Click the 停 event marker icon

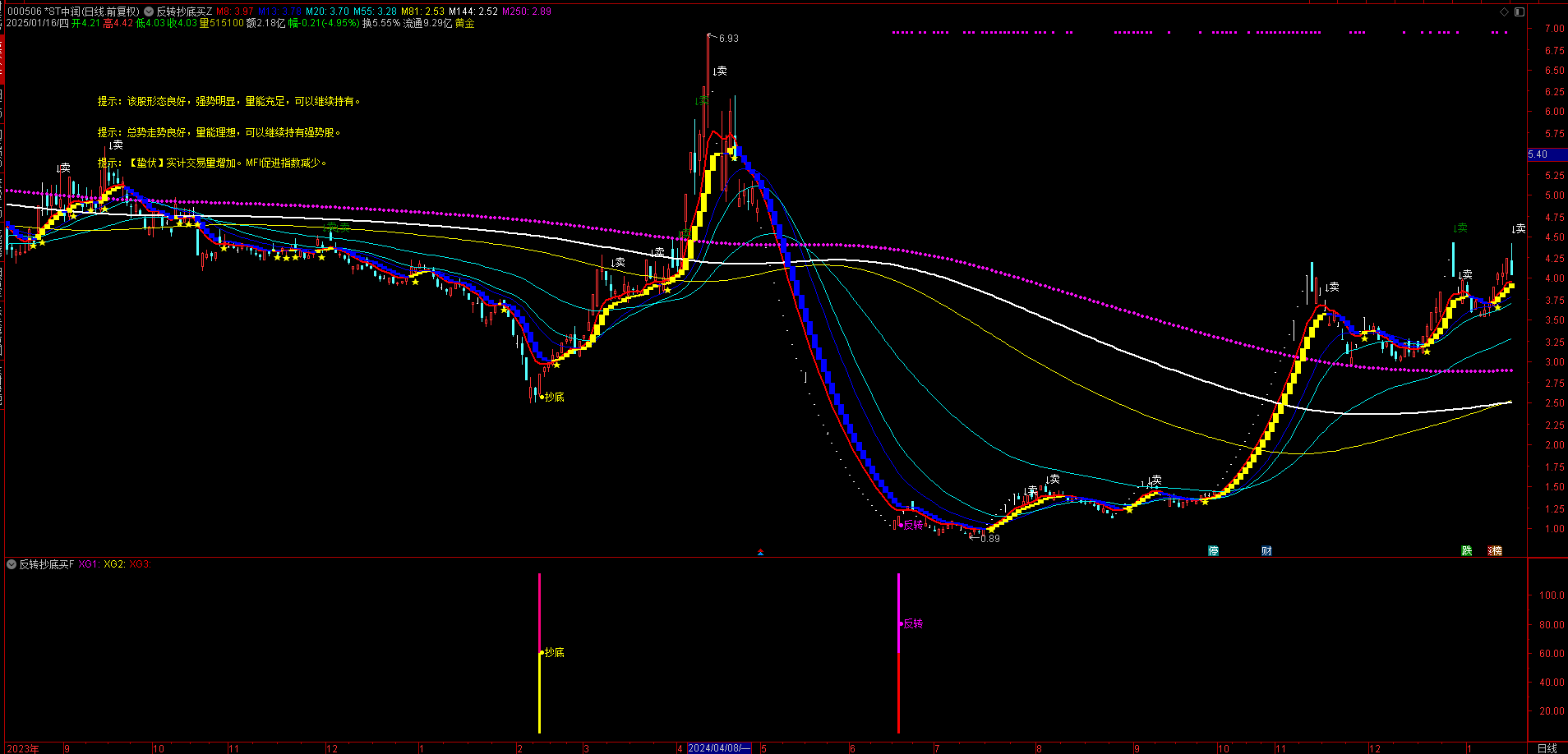[1214, 551]
